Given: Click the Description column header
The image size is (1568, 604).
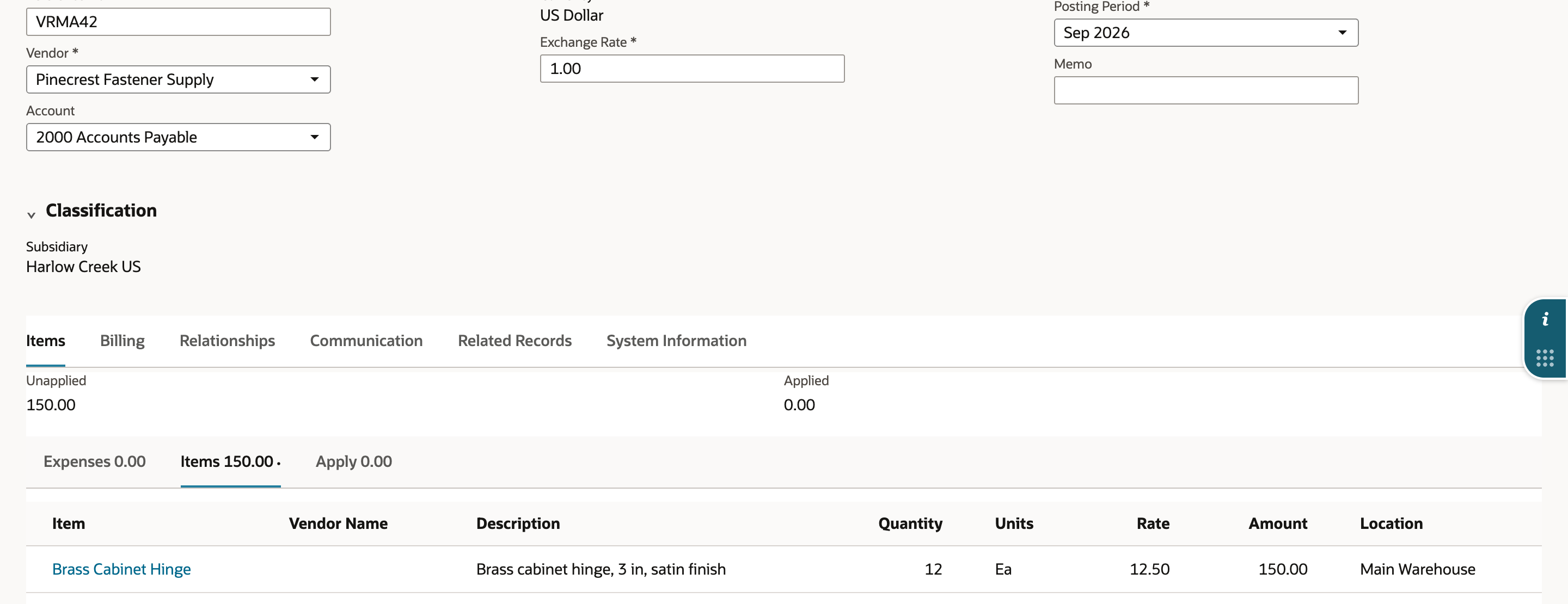Looking at the screenshot, I should click(x=518, y=523).
